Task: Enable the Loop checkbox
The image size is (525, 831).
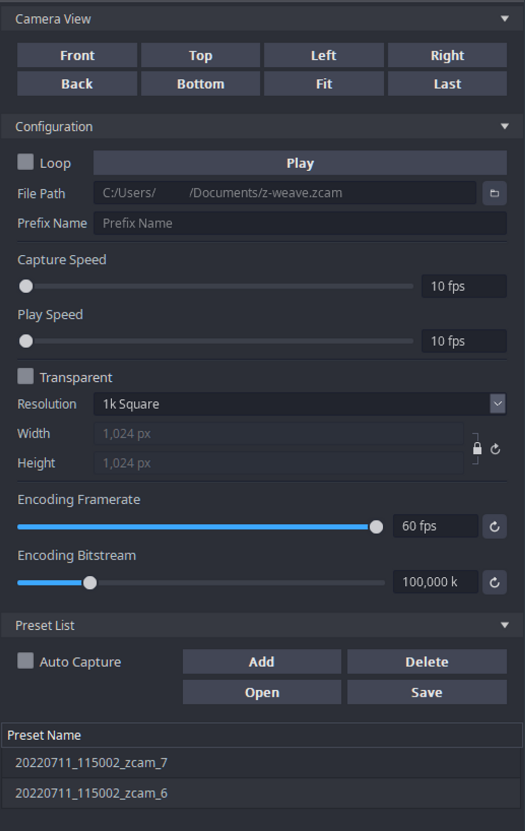Action: 25,162
